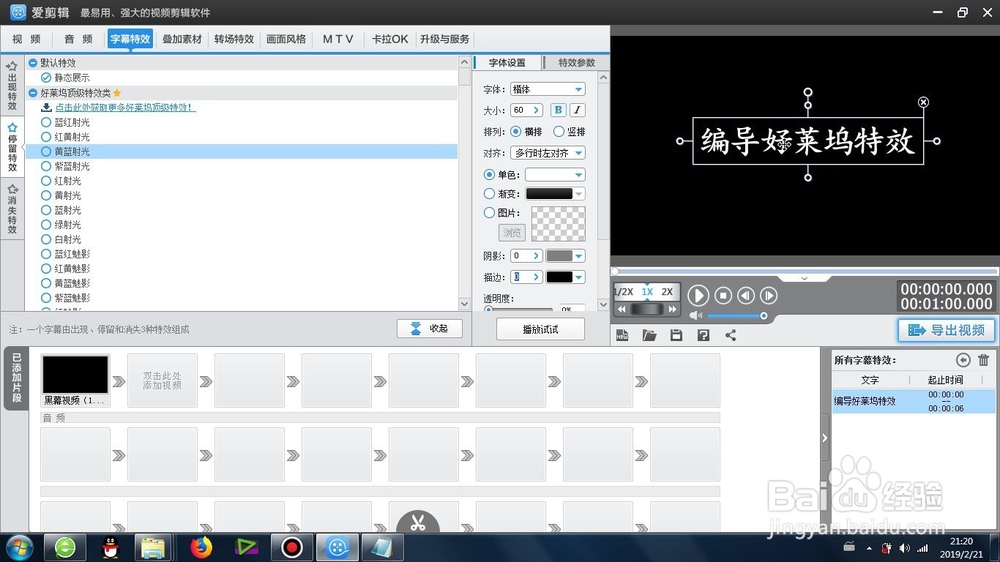Open the help question-mark icon

point(703,336)
